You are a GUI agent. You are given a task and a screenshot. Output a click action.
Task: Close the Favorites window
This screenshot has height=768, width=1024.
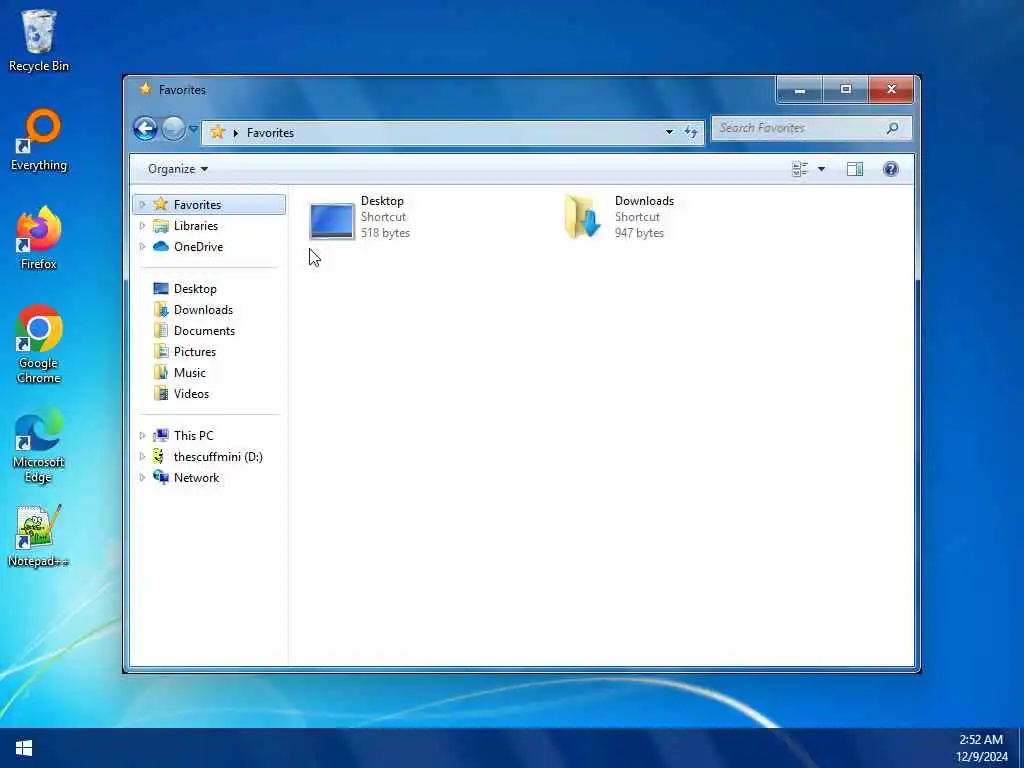(891, 89)
